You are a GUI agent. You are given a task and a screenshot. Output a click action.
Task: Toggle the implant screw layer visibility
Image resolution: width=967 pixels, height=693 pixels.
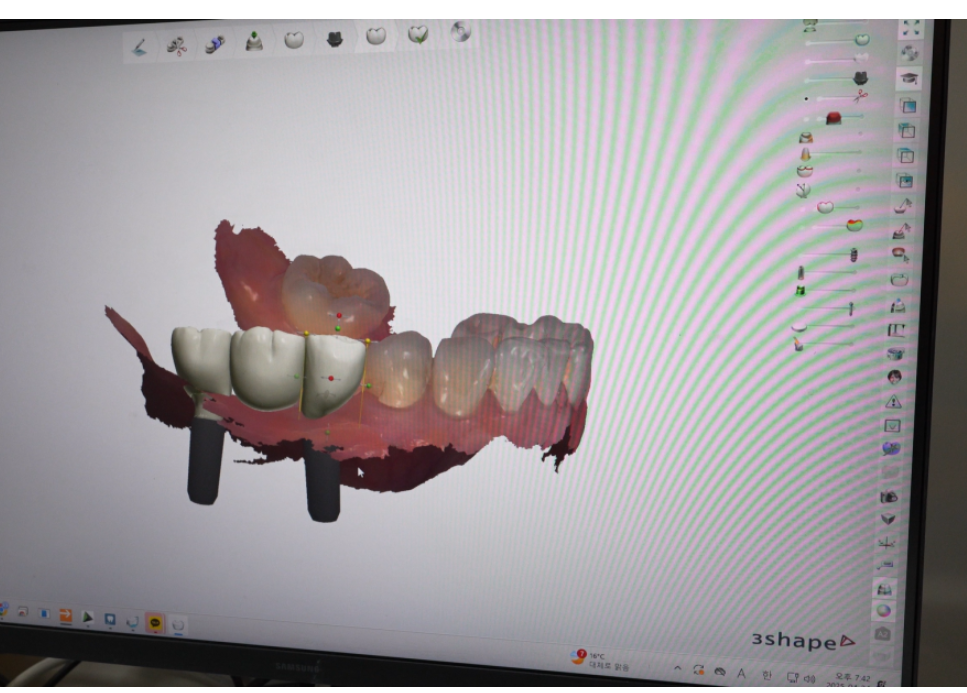coord(853,254)
